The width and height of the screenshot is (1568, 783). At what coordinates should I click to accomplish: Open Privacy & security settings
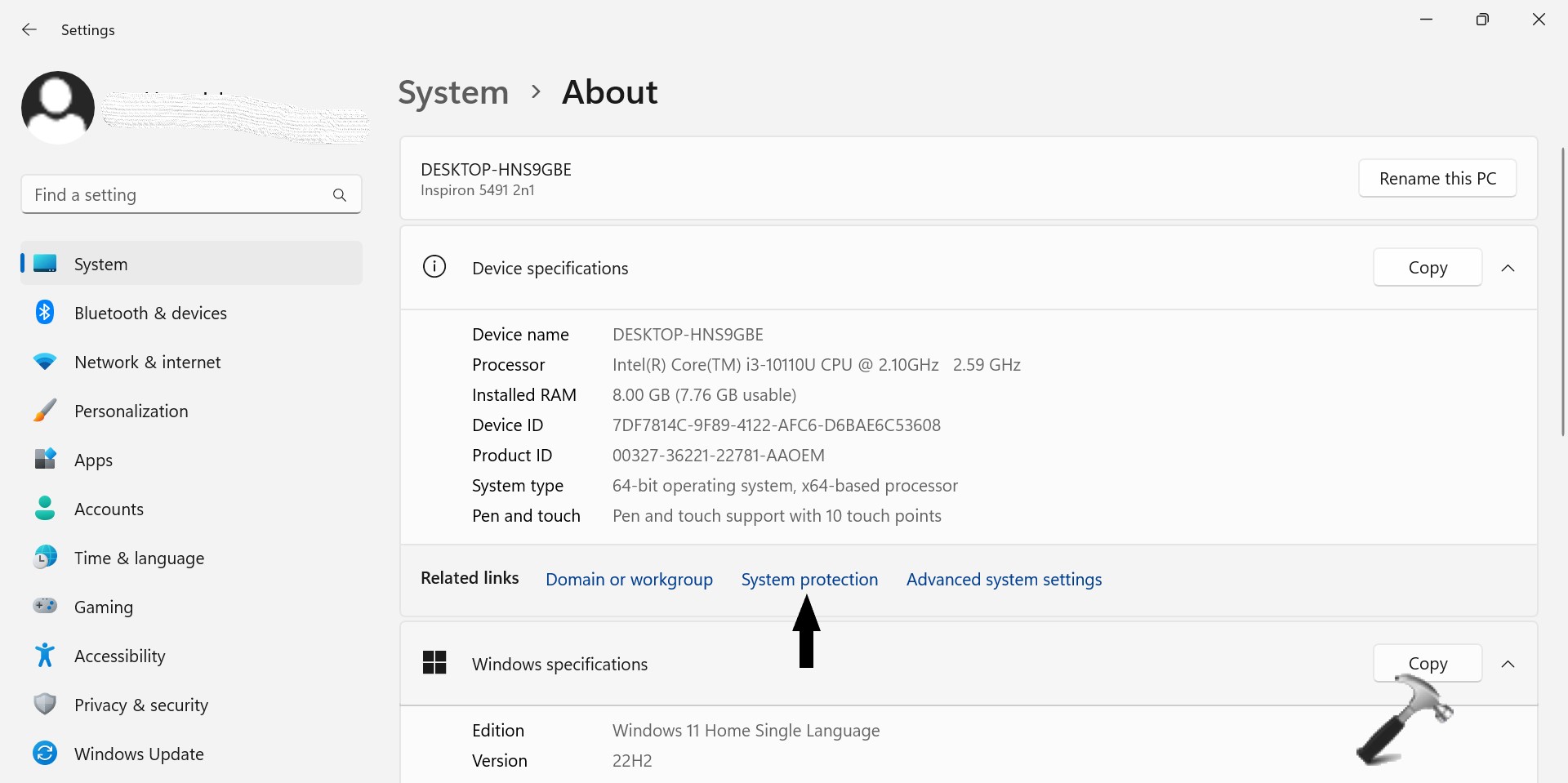pyautogui.click(x=140, y=705)
